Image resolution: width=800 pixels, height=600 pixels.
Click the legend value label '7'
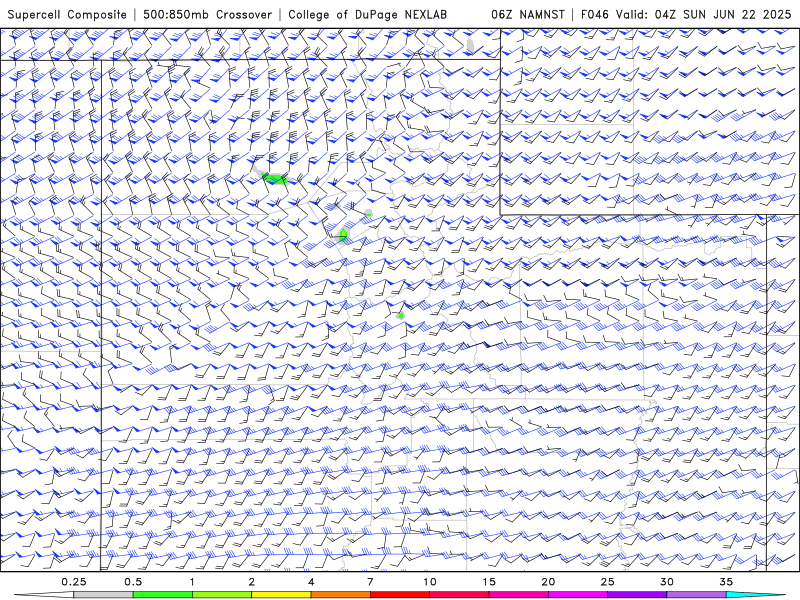coord(370,582)
